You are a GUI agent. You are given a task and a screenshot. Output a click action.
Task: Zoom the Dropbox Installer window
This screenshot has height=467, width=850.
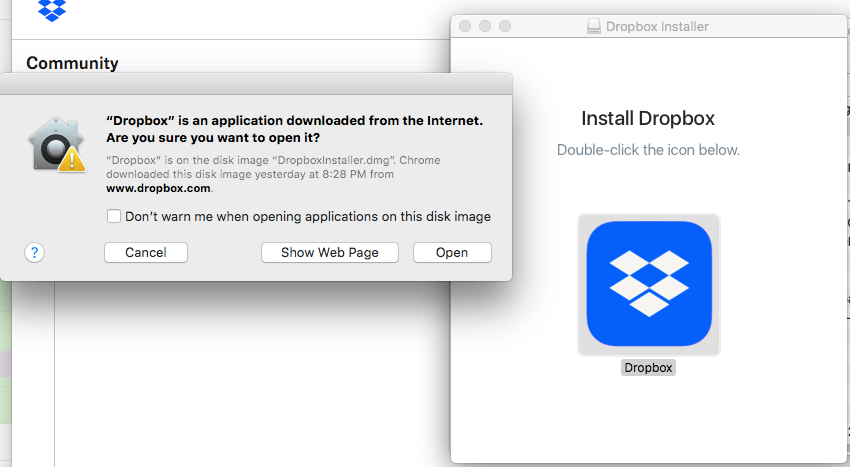tap(505, 26)
